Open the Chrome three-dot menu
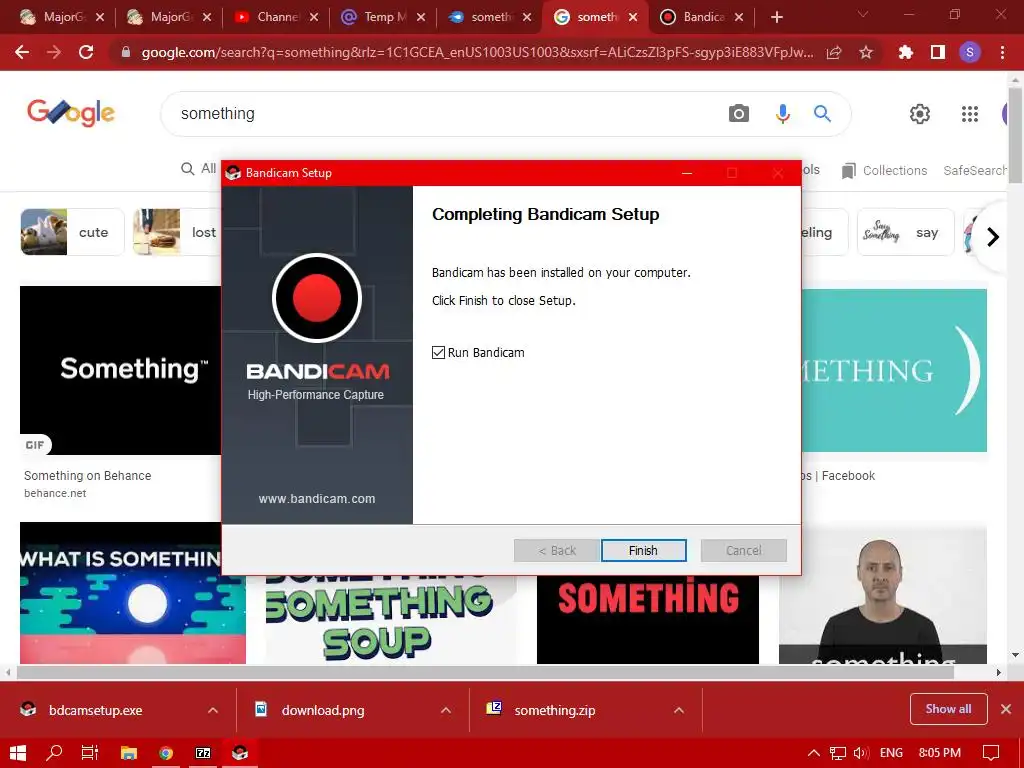The height and width of the screenshot is (768, 1024). [1002, 52]
